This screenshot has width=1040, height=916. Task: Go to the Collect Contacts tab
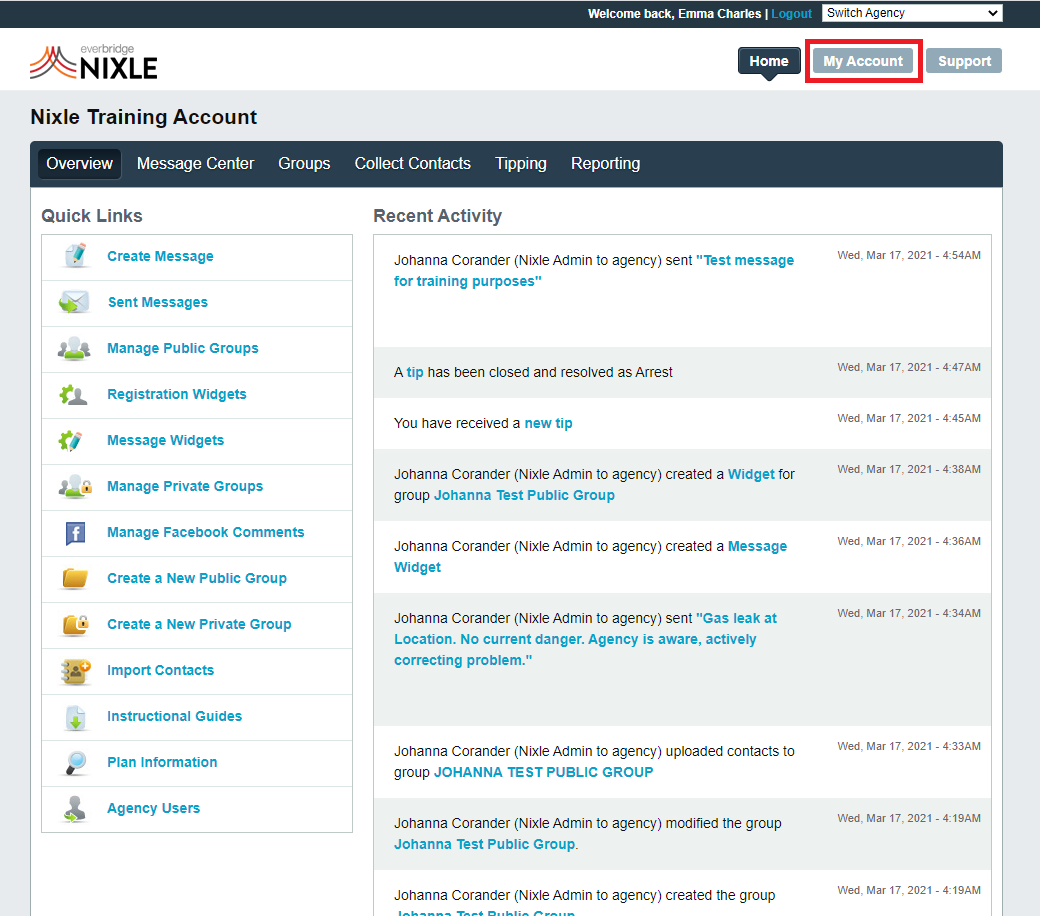click(x=412, y=164)
